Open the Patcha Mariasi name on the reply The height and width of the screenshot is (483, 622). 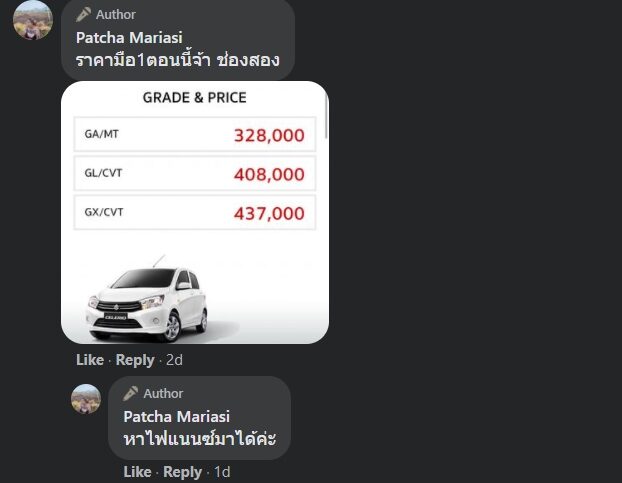tap(177, 416)
